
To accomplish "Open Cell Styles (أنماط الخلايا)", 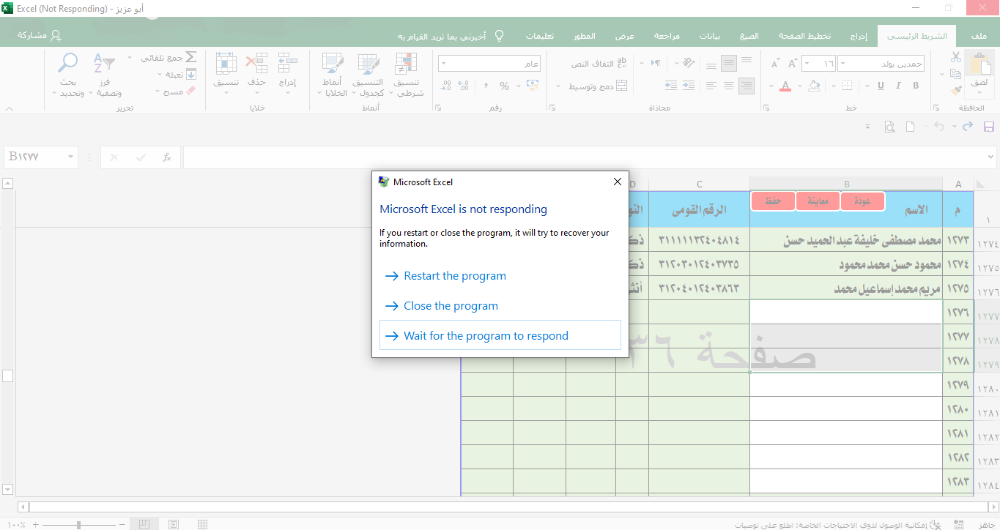I will [332, 75].
